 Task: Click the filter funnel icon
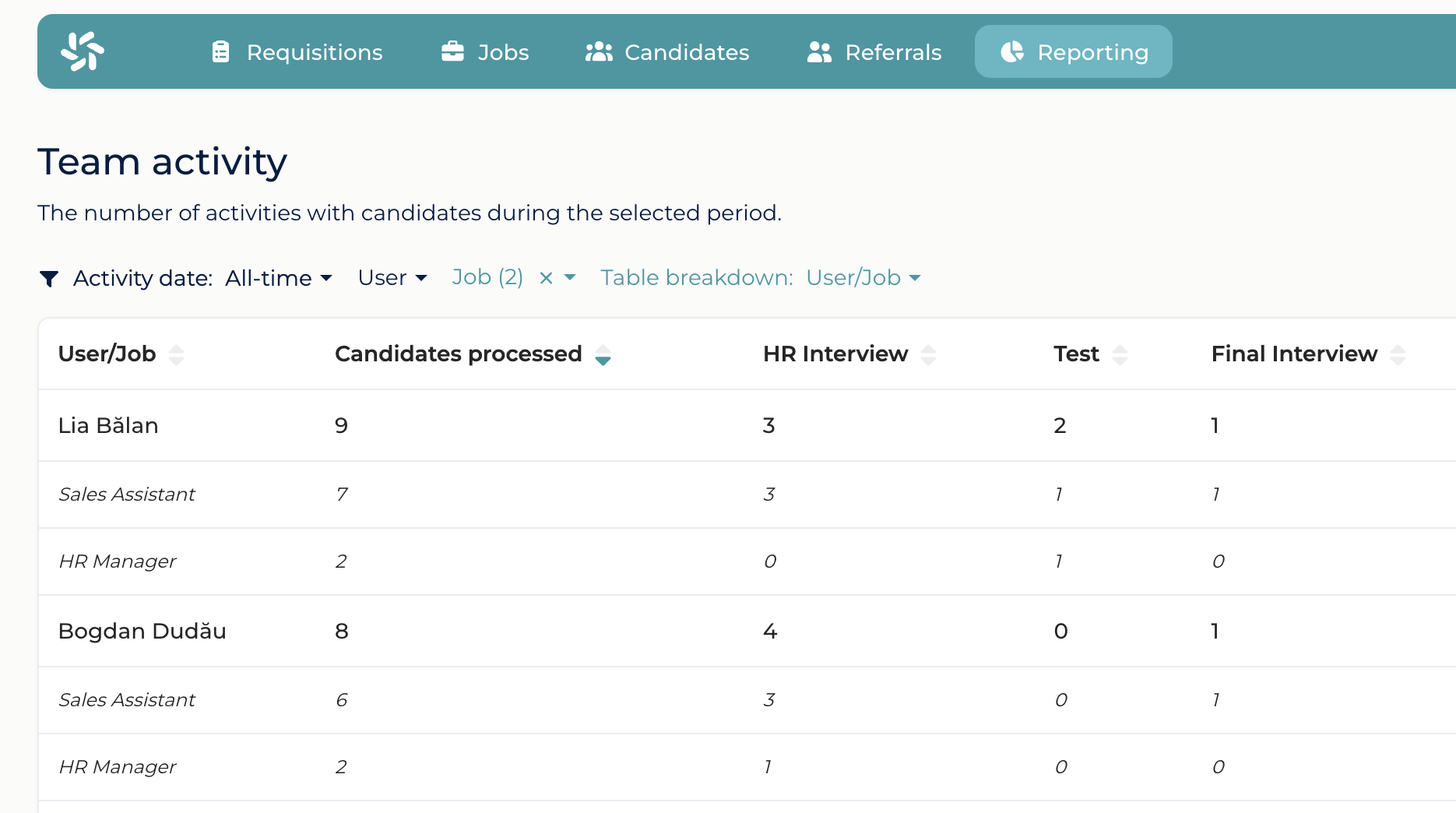49,278
